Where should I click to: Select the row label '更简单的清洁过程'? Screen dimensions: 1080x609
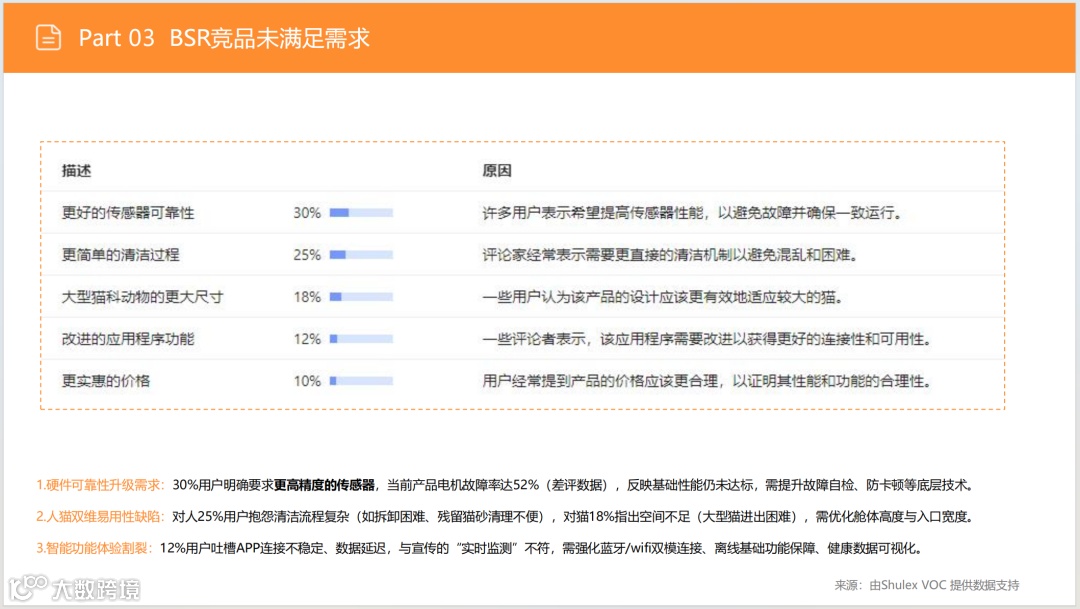121,255
